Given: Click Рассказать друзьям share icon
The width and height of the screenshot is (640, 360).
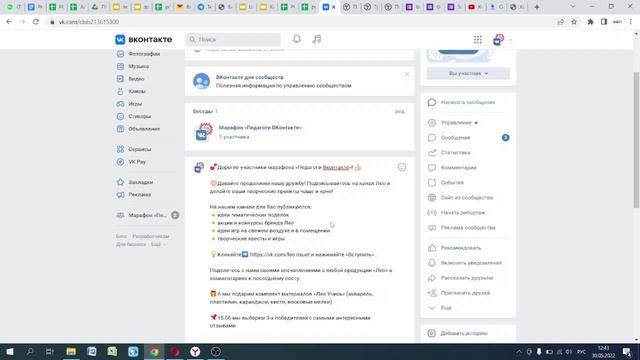Looking at the screenshot, I should pos(432,278).
